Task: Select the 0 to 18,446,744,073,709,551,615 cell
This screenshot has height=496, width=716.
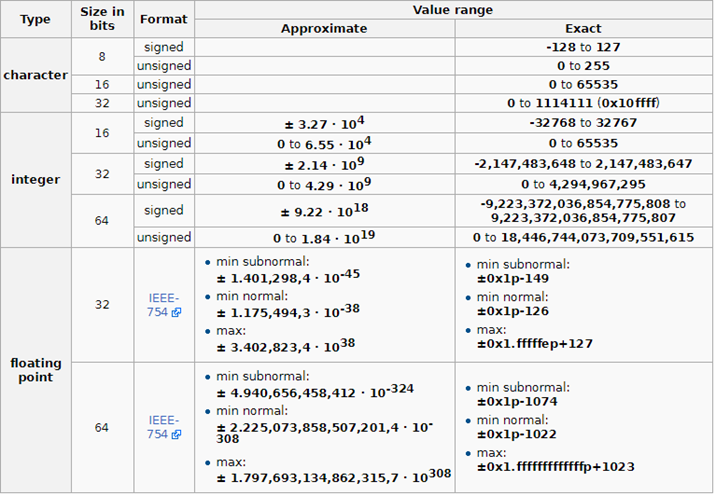Action: pos(583,237)
